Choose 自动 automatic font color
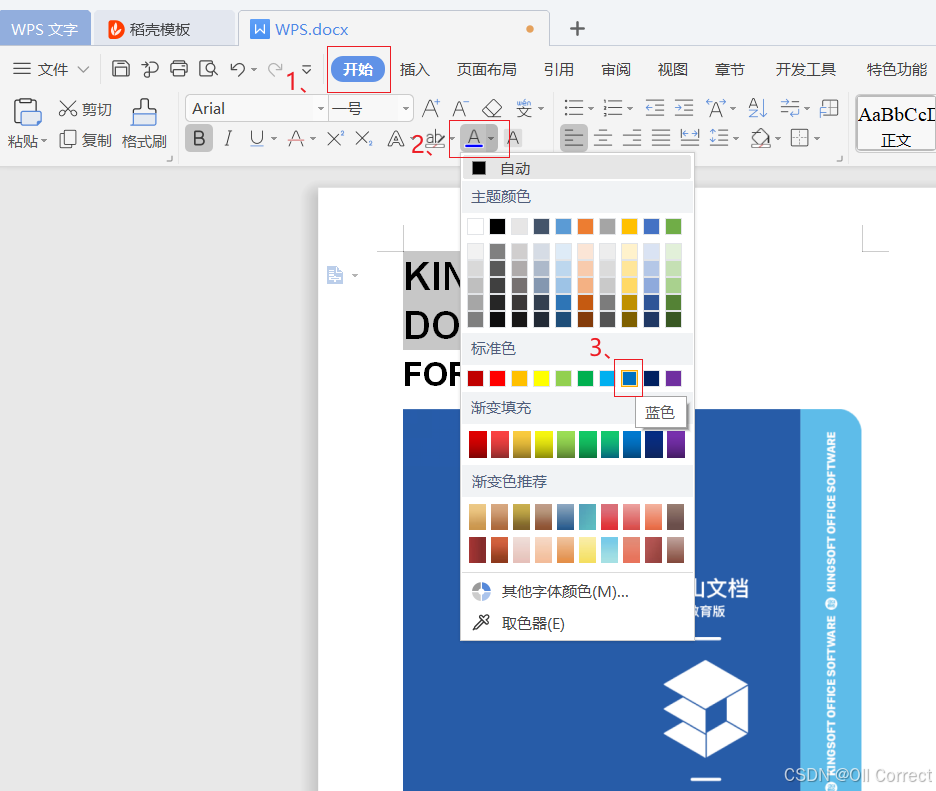 577,168
